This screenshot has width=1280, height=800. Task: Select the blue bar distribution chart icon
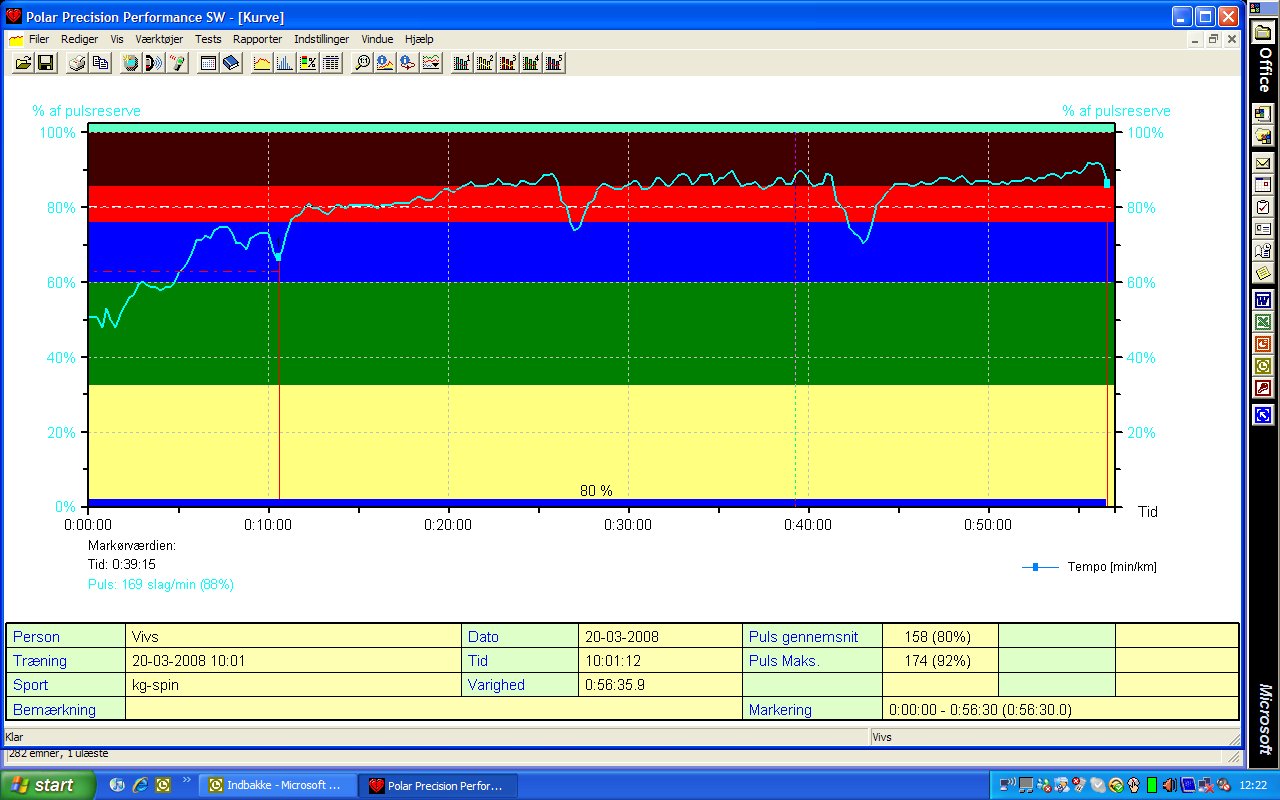pos(285,63)
